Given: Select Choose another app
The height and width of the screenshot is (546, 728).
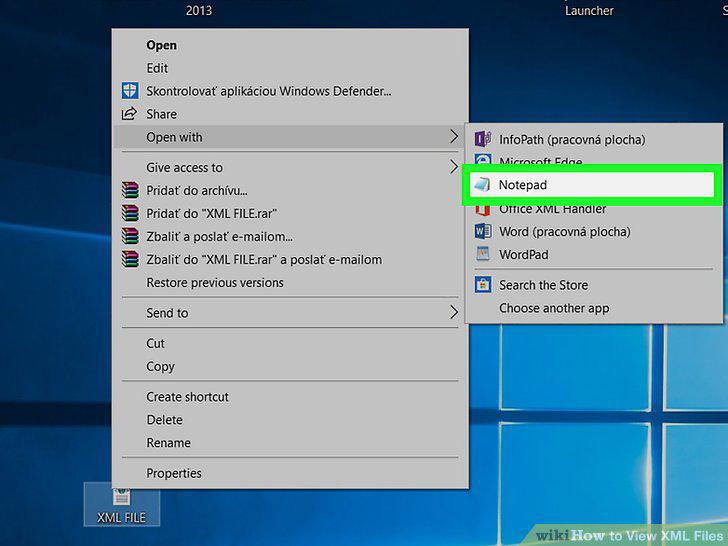Looking at the screenshot, I should coord(594,308).
